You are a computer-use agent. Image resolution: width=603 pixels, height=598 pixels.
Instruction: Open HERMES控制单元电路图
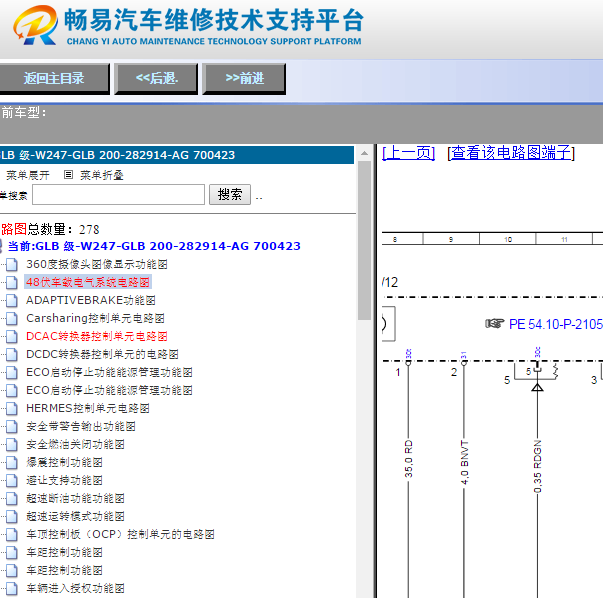(88, 408)
